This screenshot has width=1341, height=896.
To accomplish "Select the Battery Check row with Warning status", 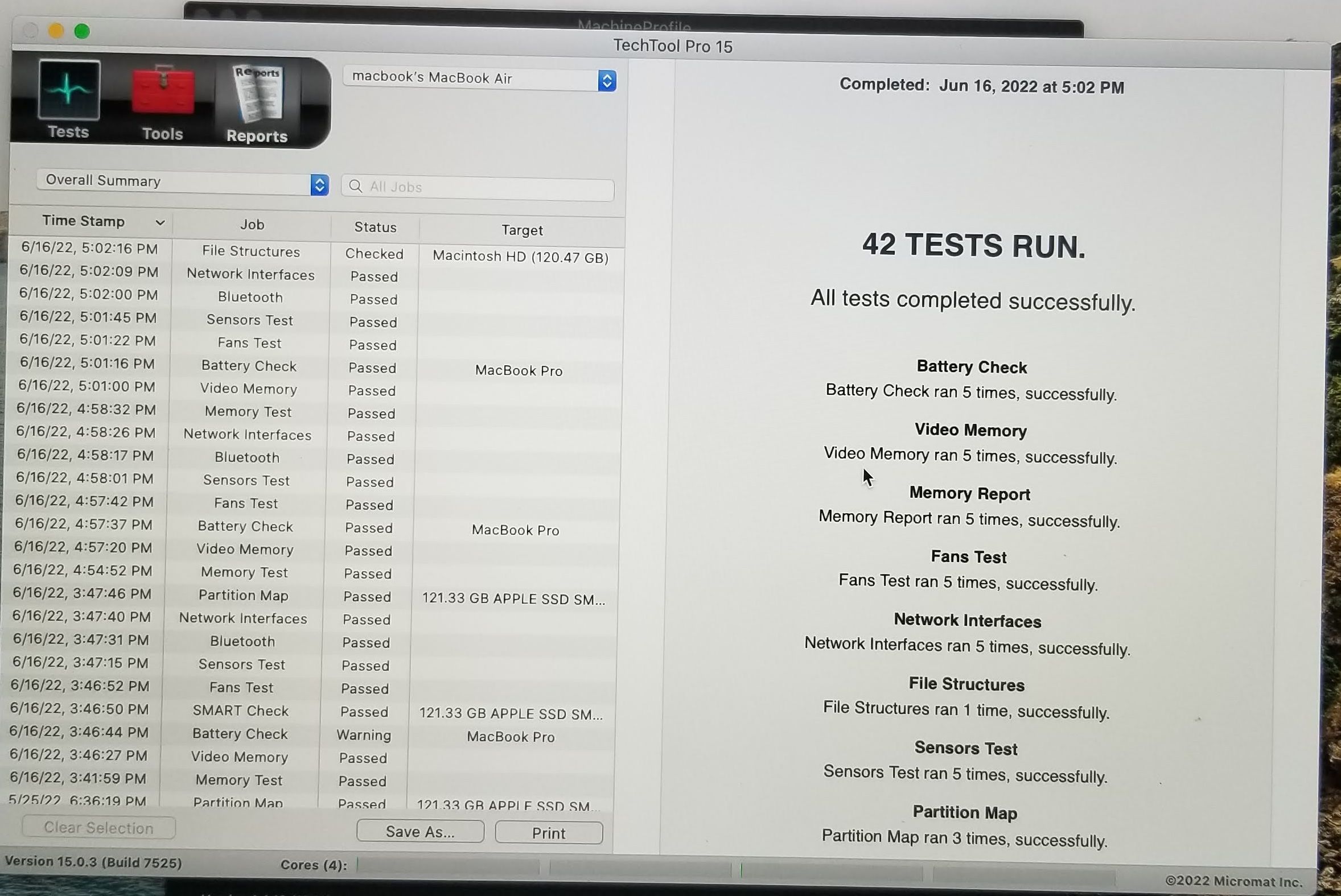I will coord(240,734).
